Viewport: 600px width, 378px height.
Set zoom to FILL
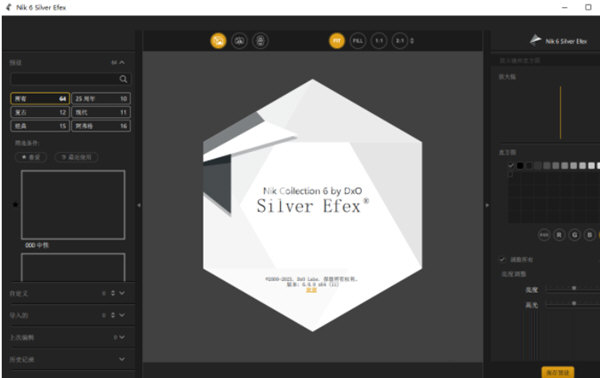coord(358,41)
